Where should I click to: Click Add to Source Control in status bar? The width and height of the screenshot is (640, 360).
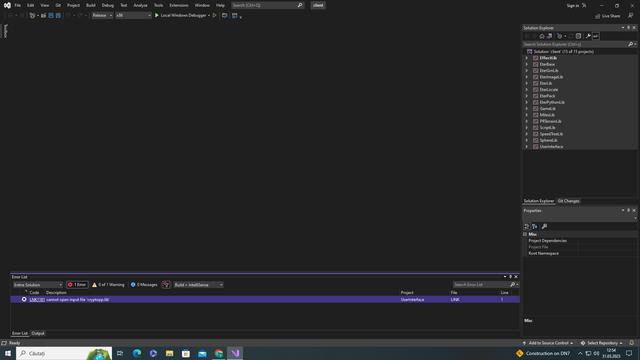(x=548, y=343)
